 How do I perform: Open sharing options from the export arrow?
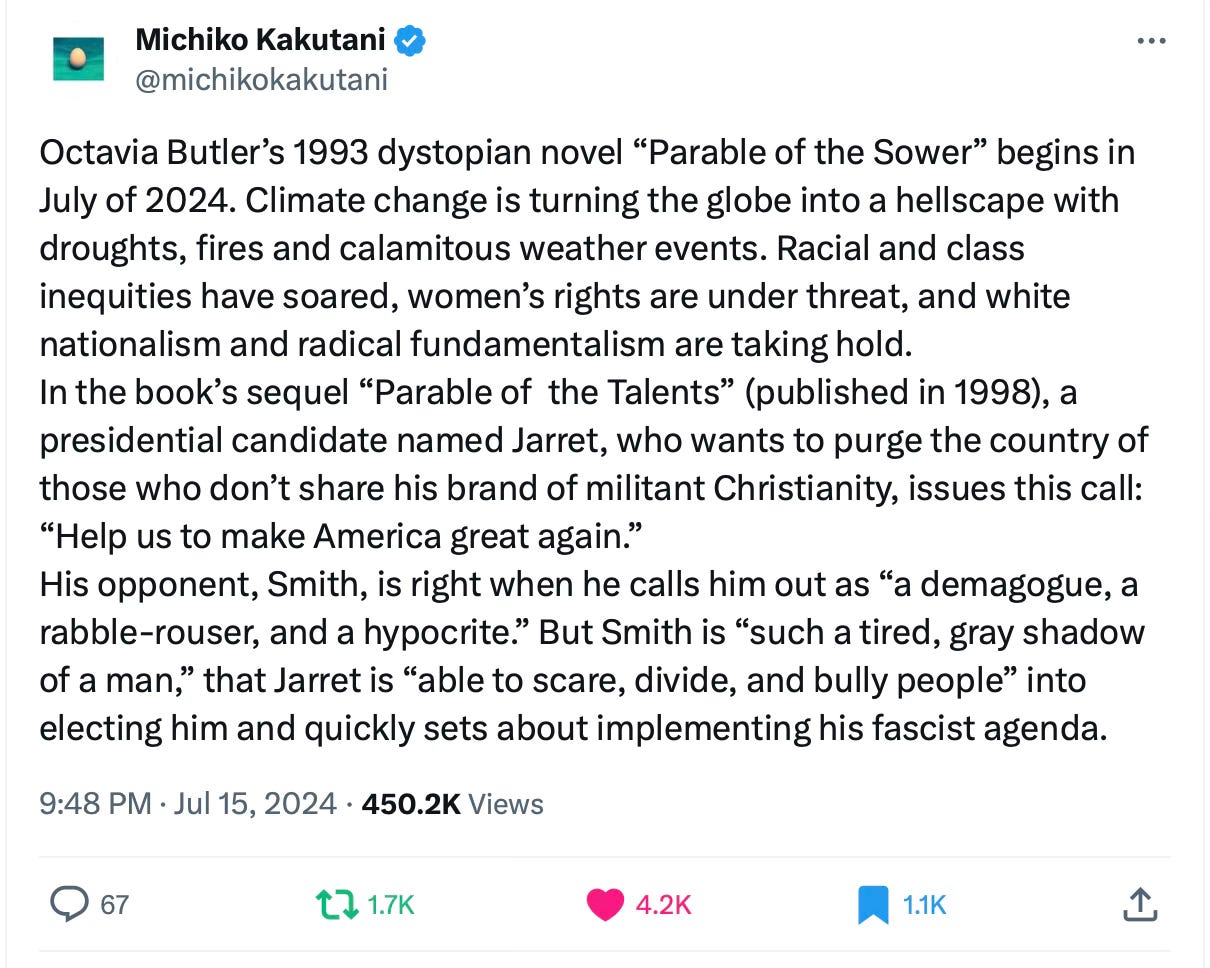[1140, 905]
